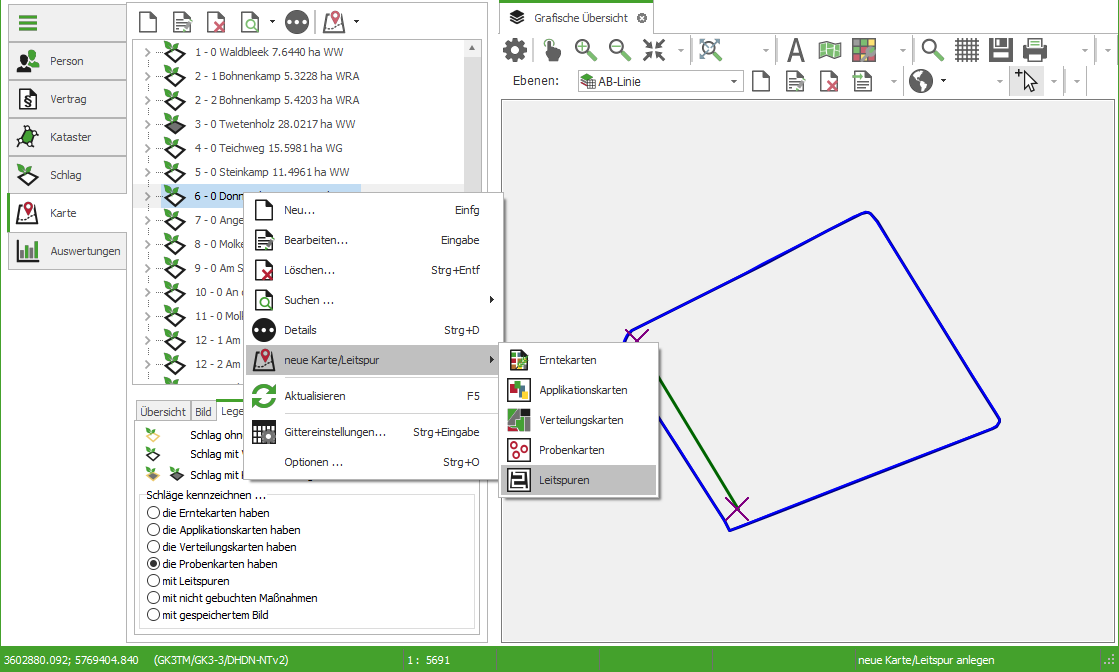The width and height of the screenshot is (1119, 672).
Task: Click the print icon in map toolbar
Action: (x=1035, y=50)
